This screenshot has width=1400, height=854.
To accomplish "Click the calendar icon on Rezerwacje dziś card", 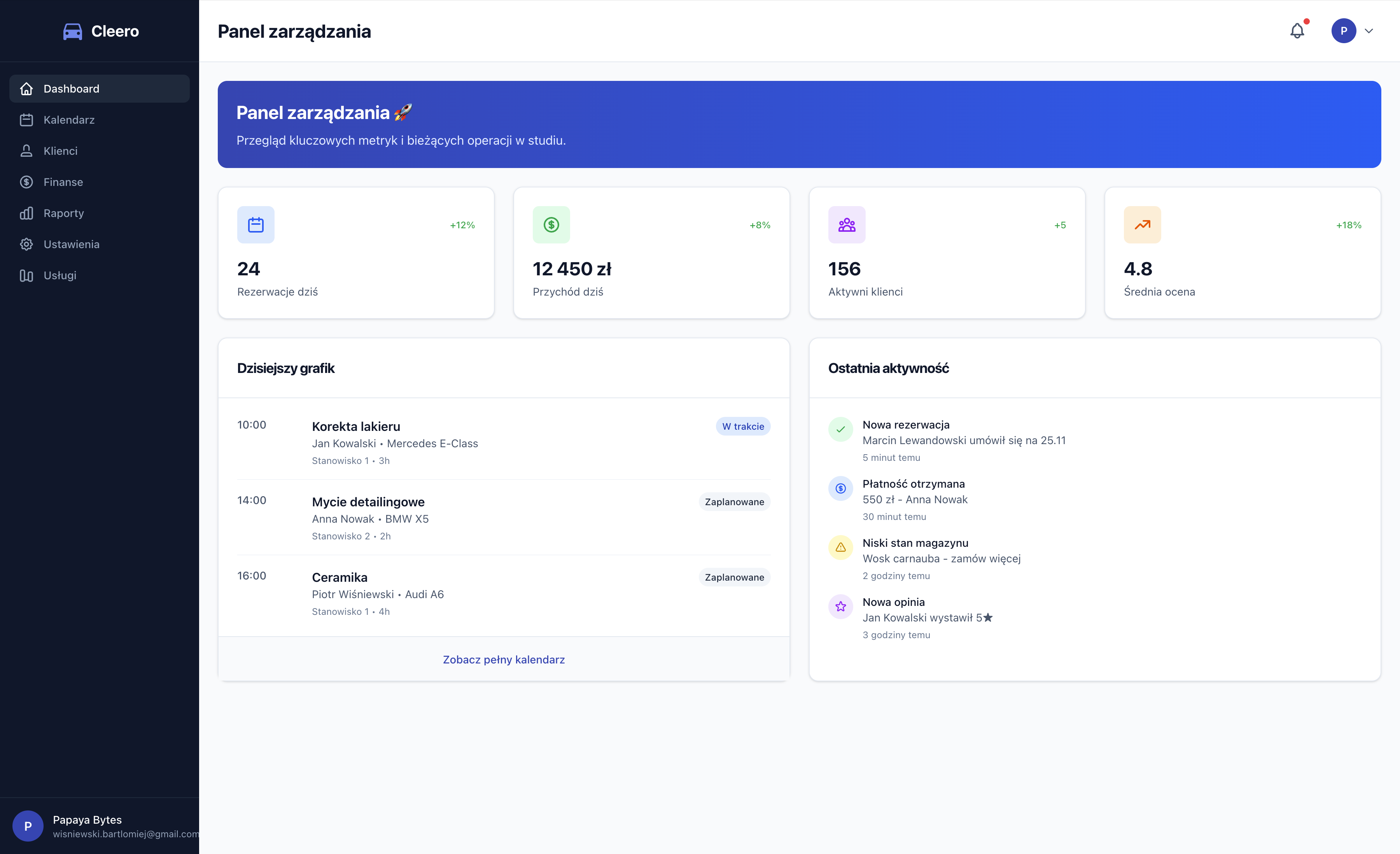I will click(255, 225).
